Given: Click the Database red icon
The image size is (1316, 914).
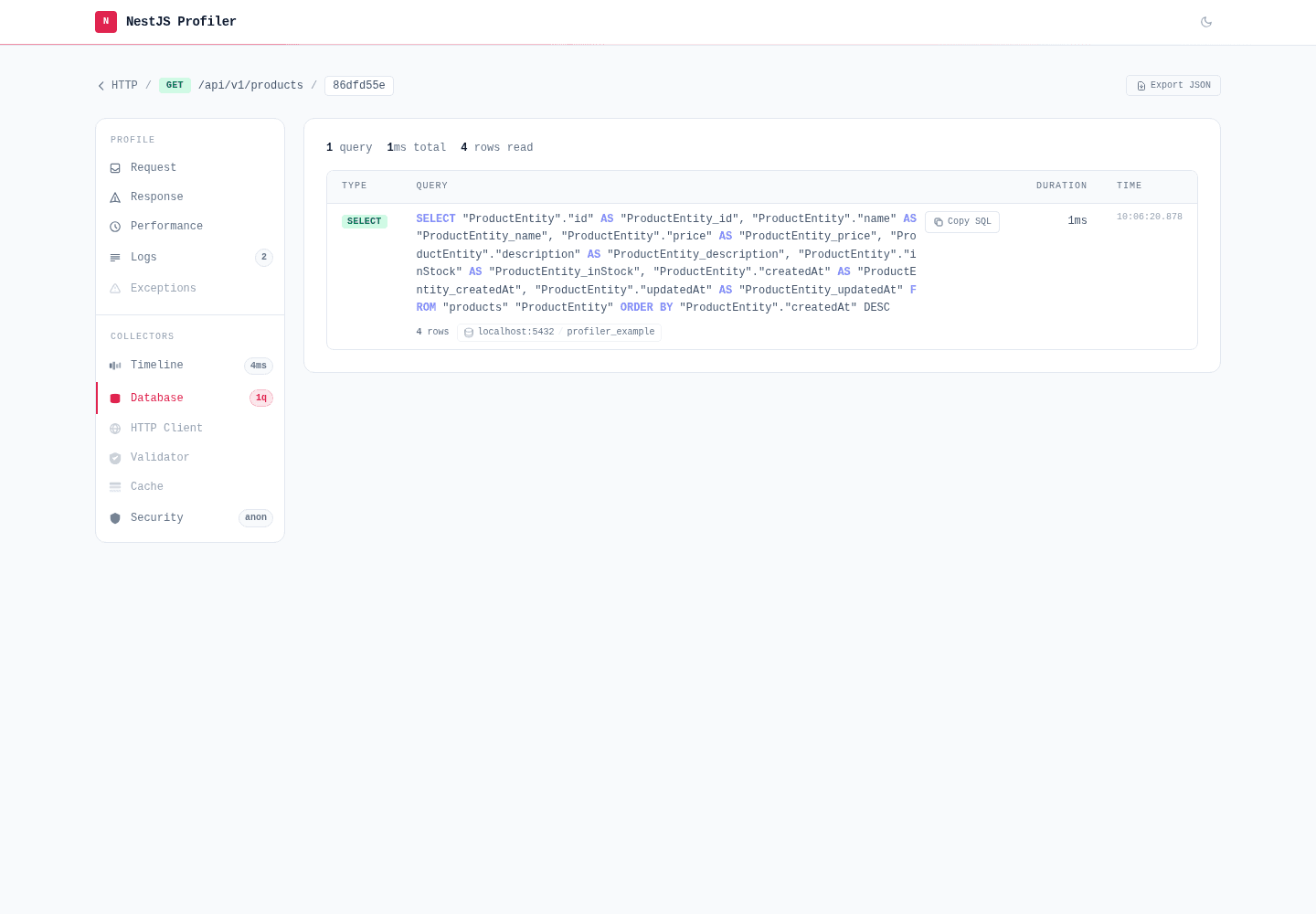Looking at the screenshot, I should click(x=115, y=399).
